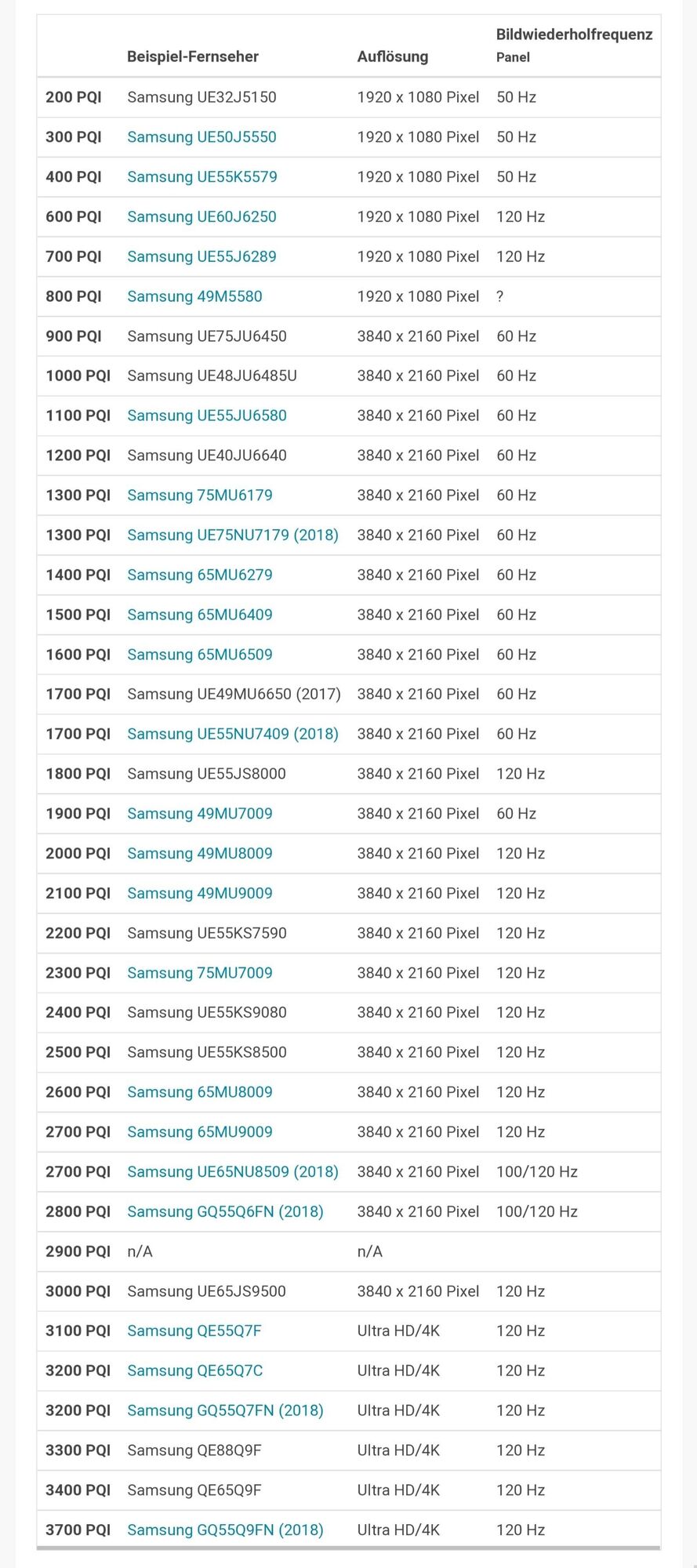
Task: Open the Samsung QE65Q7C link
Action: point(195,1370)
